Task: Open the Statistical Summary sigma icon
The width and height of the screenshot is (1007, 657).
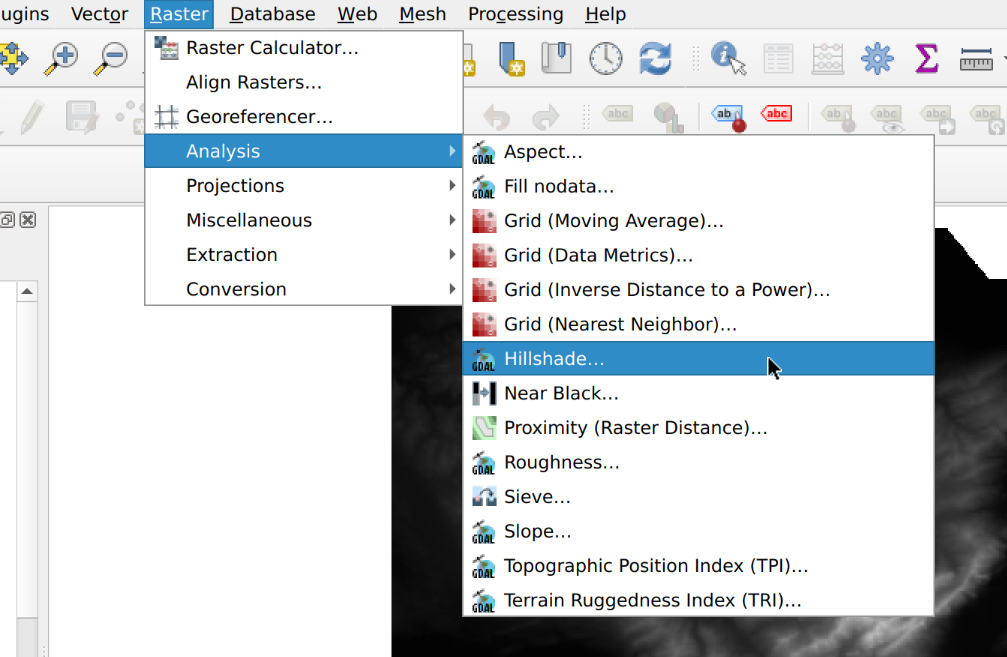Action: [926, 59]
